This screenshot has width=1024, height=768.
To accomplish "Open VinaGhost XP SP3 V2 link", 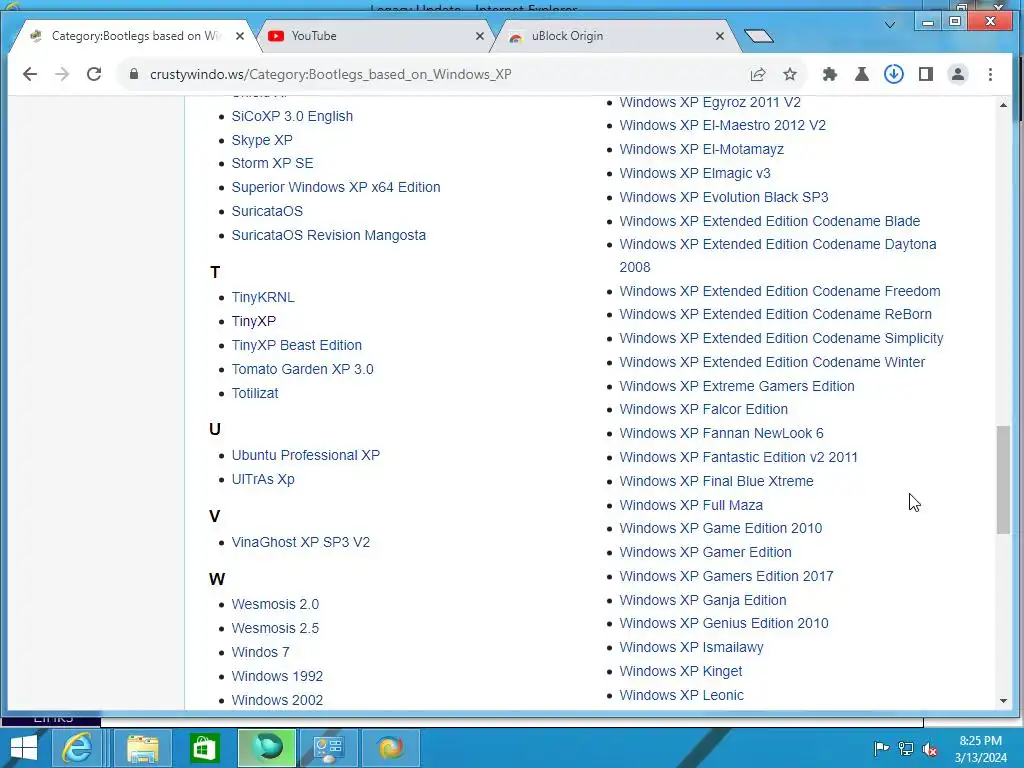I will 300,542.
